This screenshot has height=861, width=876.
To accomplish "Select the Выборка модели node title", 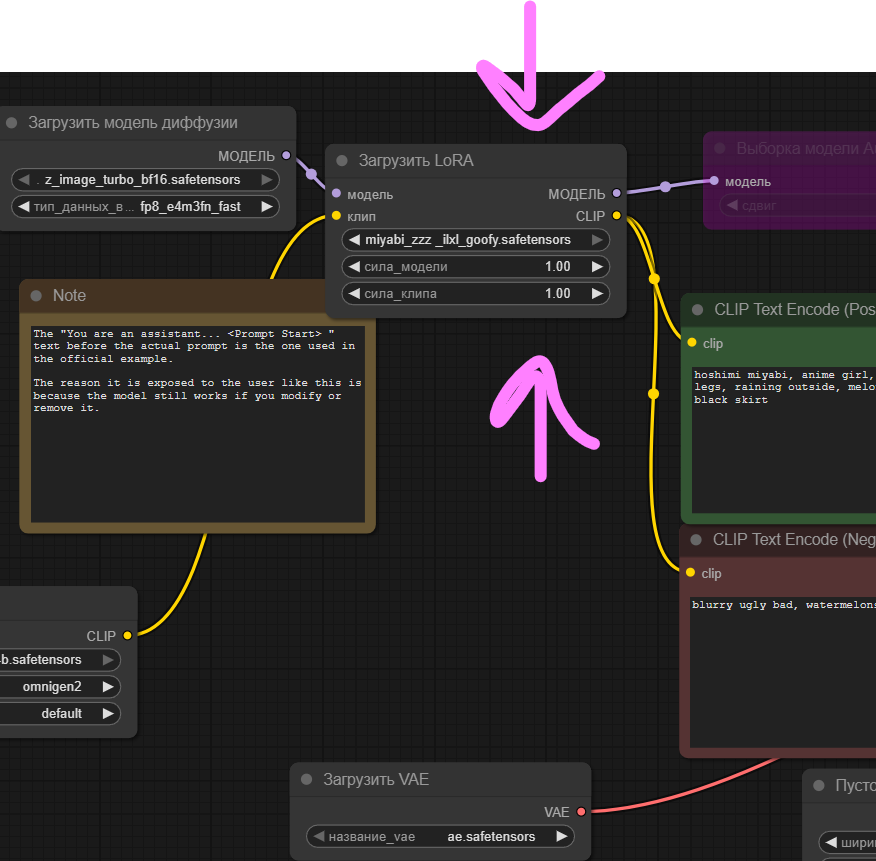I will click(806, 148).
